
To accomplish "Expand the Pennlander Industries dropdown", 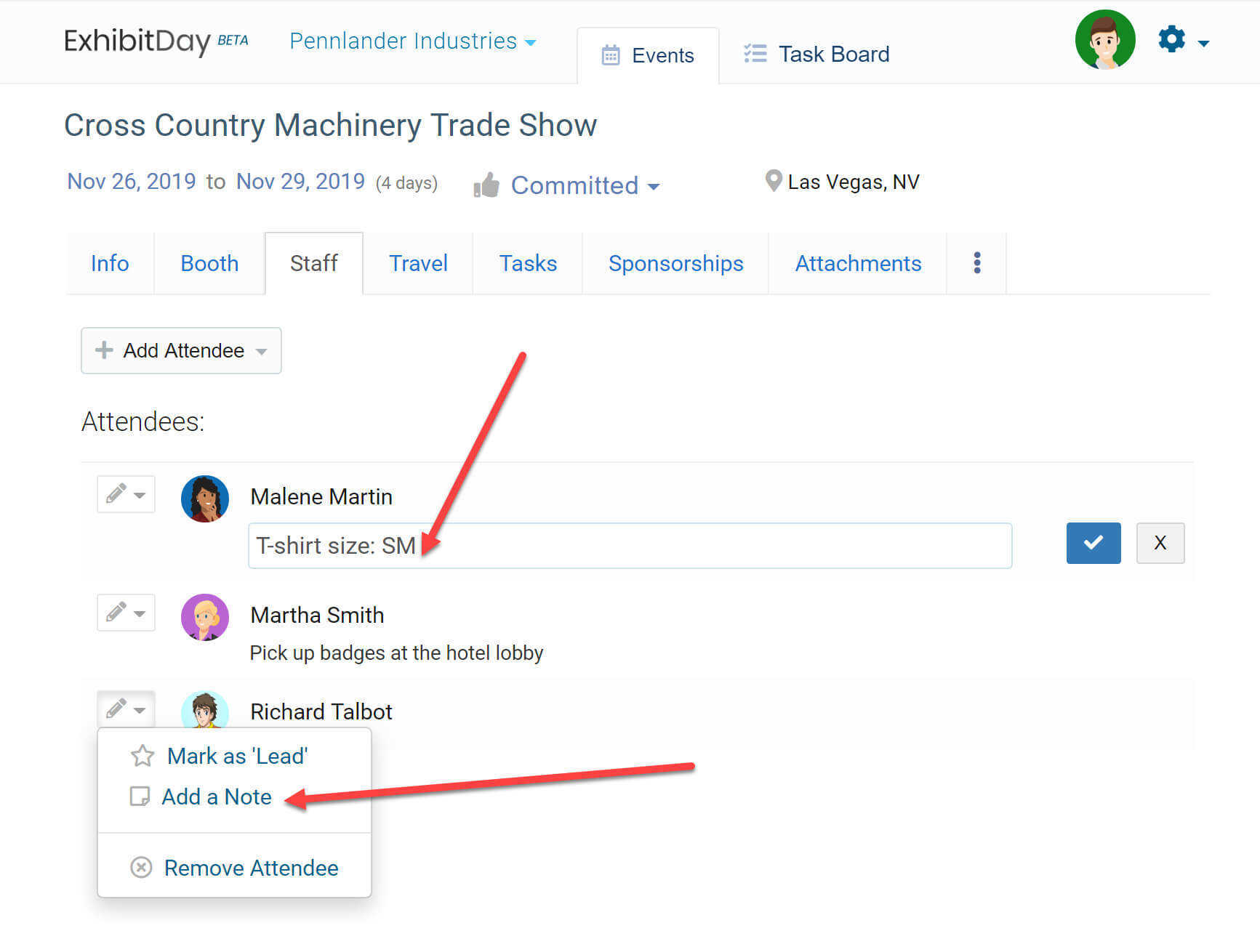I will [x=412, y=41].
